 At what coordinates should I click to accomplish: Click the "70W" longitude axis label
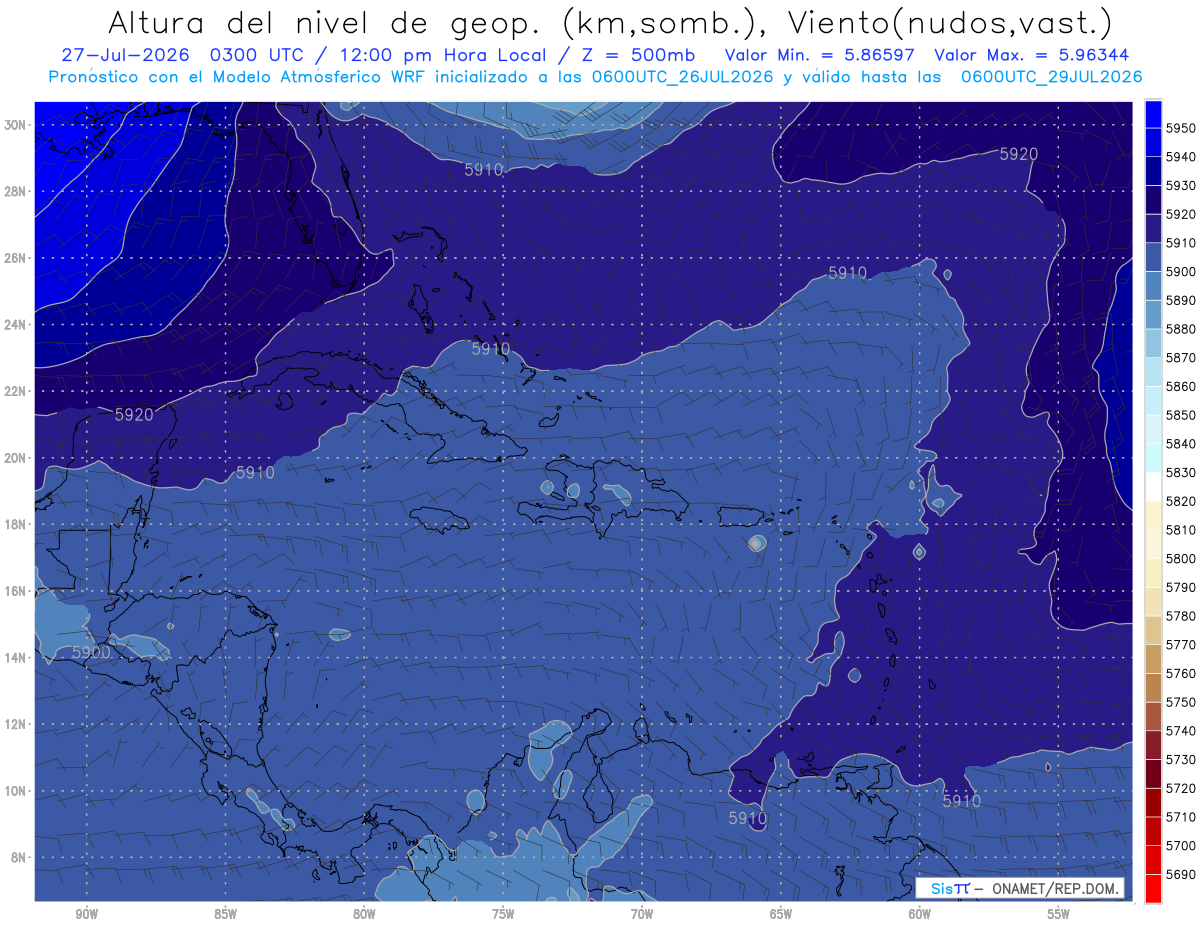tap(642, 914)
